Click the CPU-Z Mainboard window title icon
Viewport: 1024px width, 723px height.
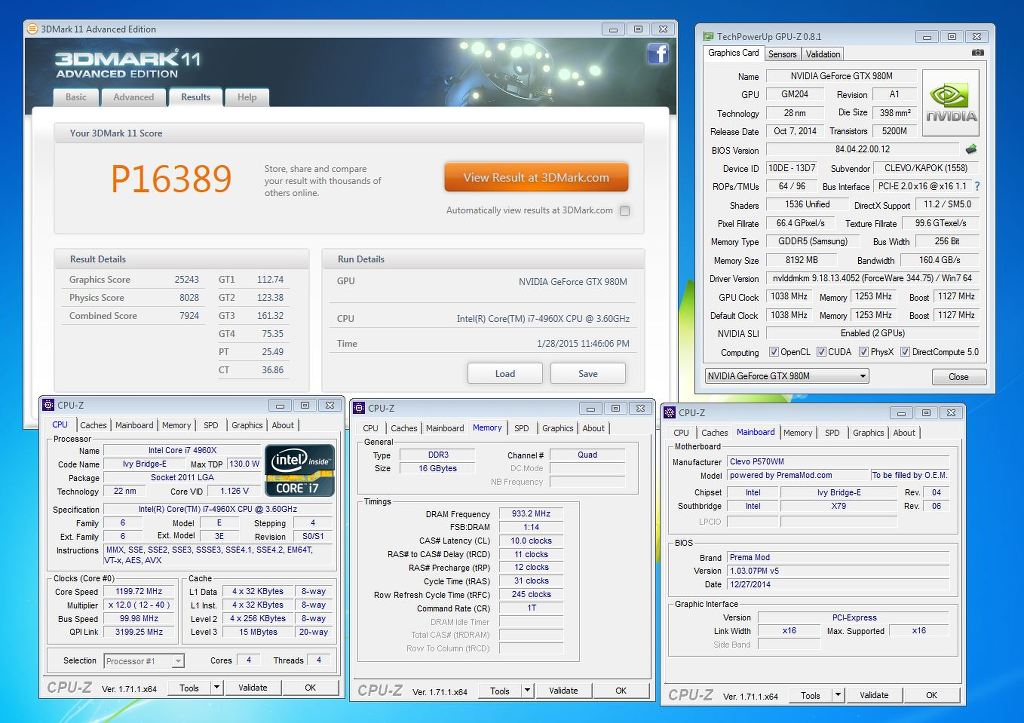(x=669, y=412)
